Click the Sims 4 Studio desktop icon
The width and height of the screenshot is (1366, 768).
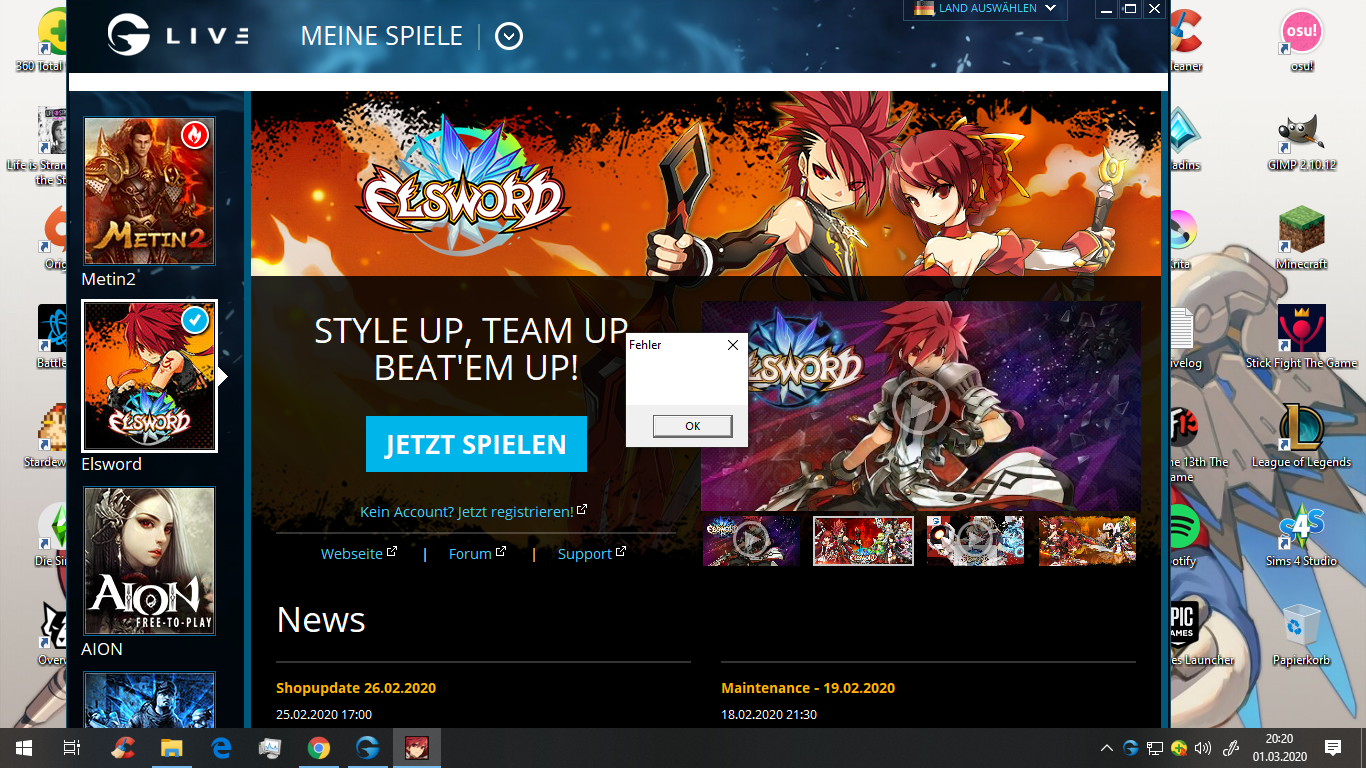point(1301,535)
